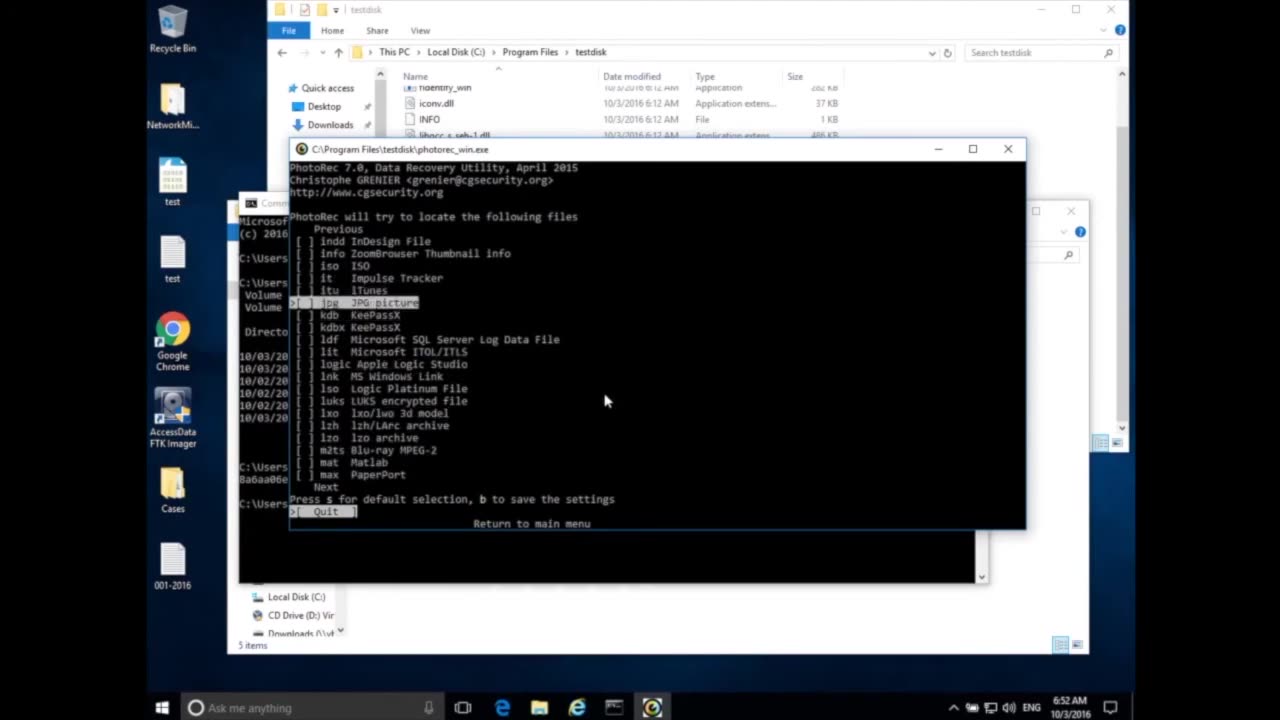
Task: Click the Cortana microphone icon
Action: (x=429, y=708)
